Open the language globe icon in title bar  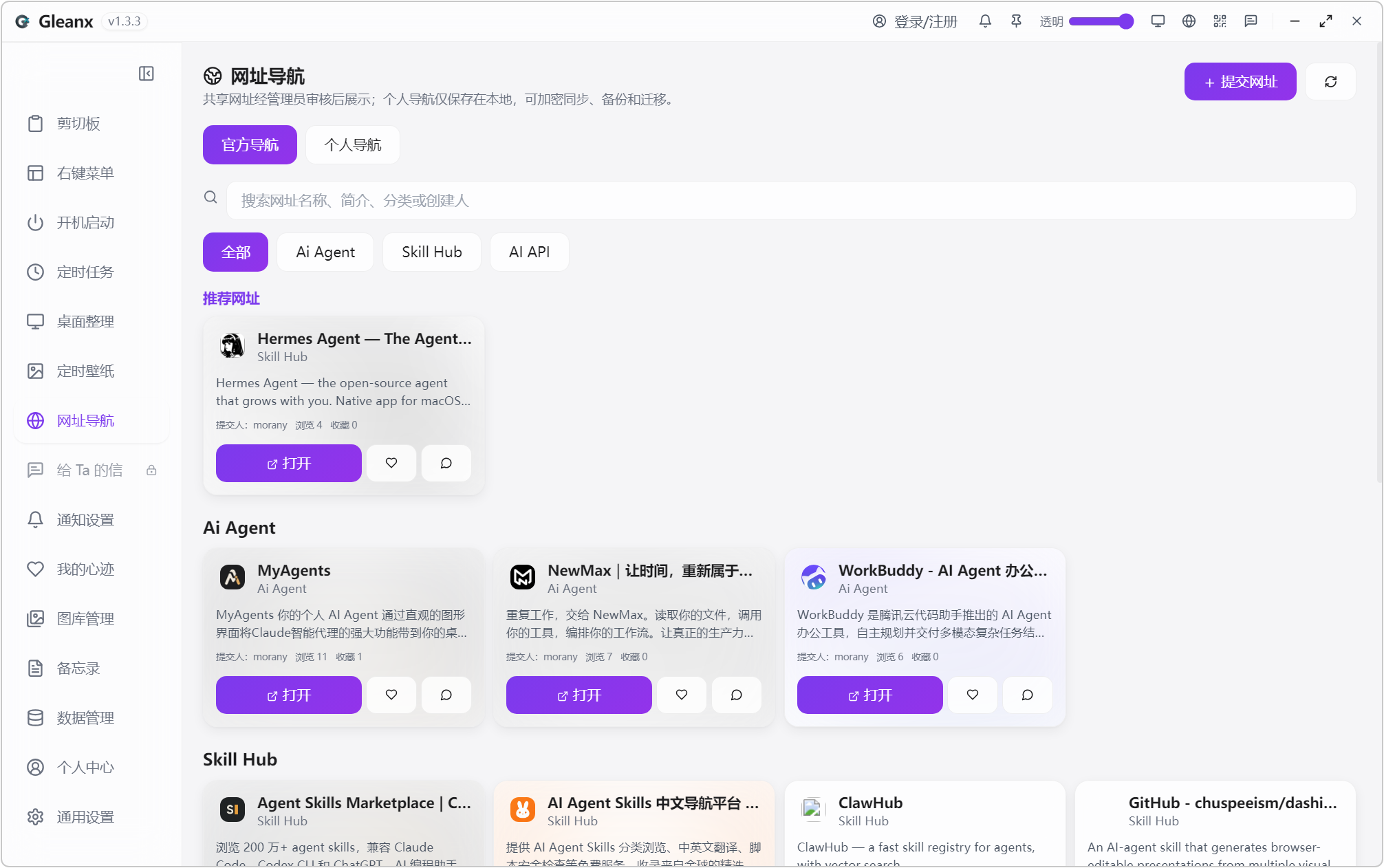click(x=1189, y=21)
